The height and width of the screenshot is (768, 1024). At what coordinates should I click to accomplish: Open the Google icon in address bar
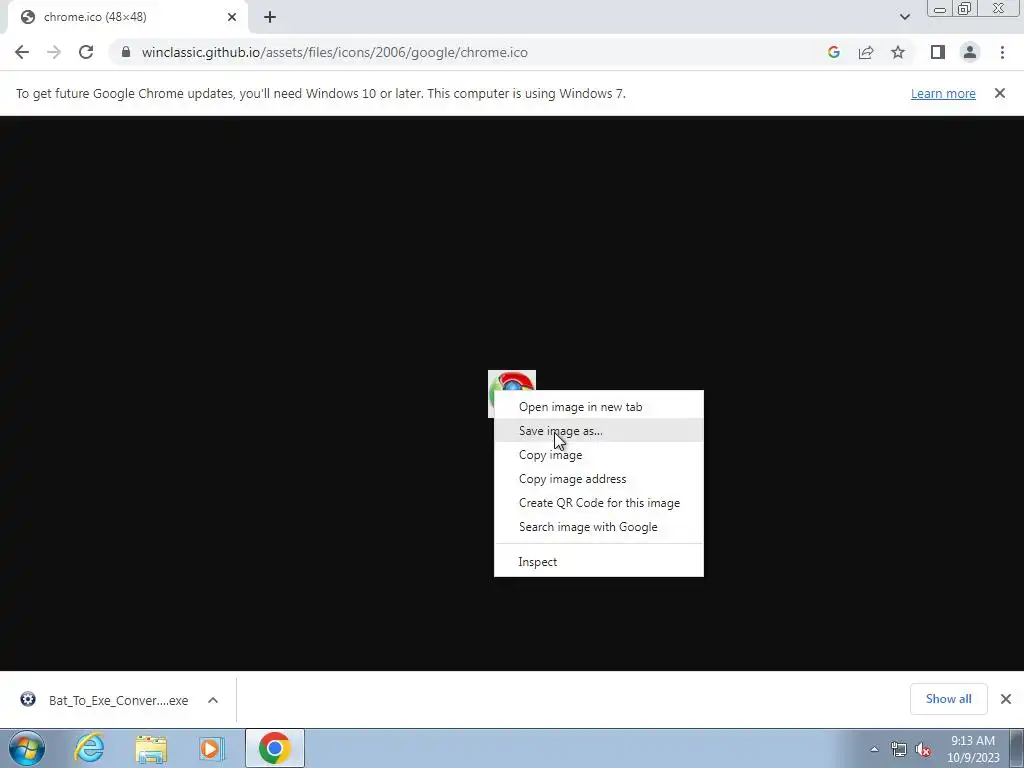pyautogui.click(x=833, y=52)
